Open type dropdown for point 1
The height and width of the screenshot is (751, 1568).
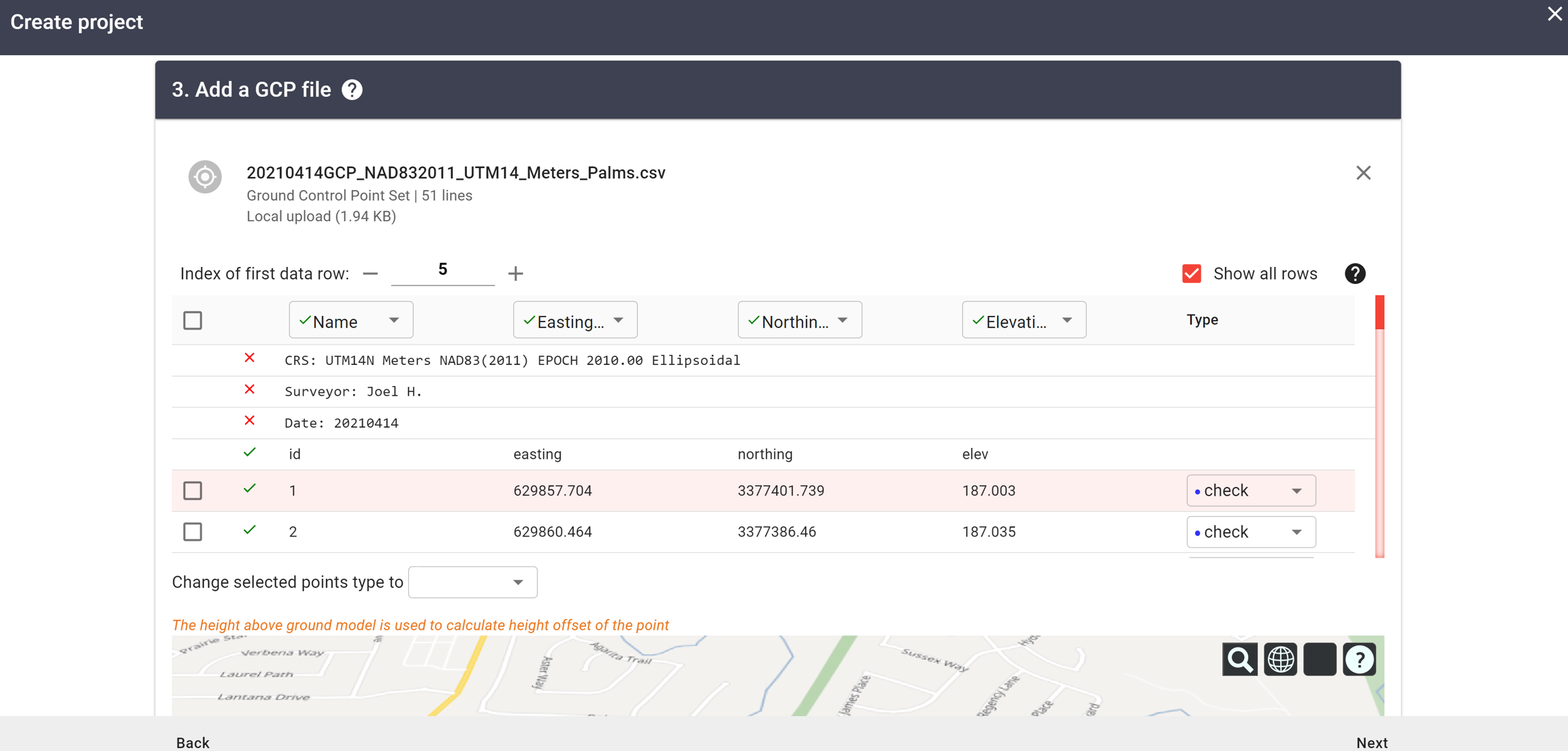pos(1250,491)
